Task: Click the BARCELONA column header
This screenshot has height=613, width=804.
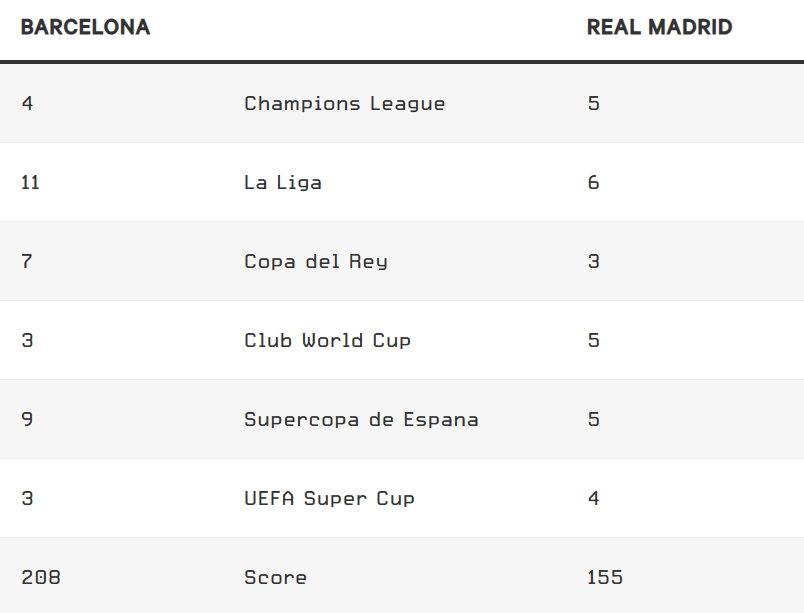Action: 85,28
